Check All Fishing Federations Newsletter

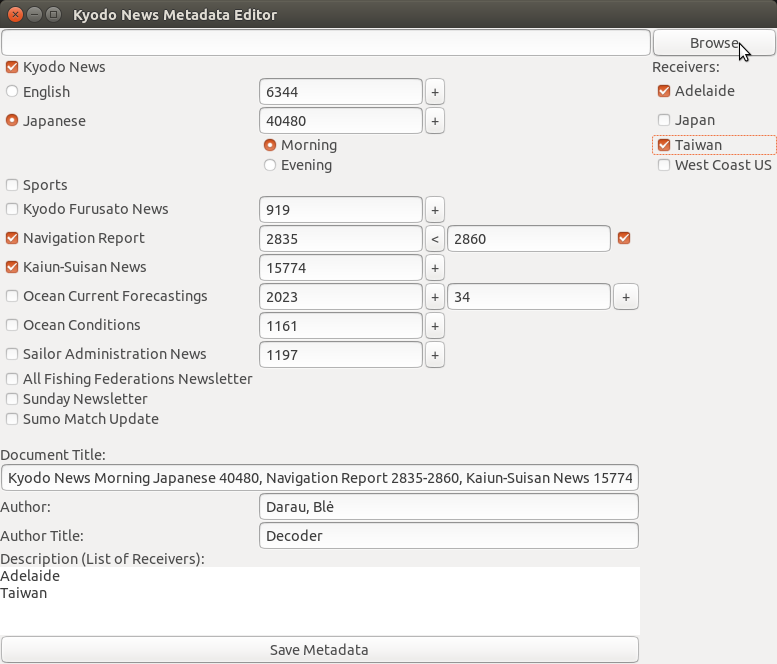point(12,379)
